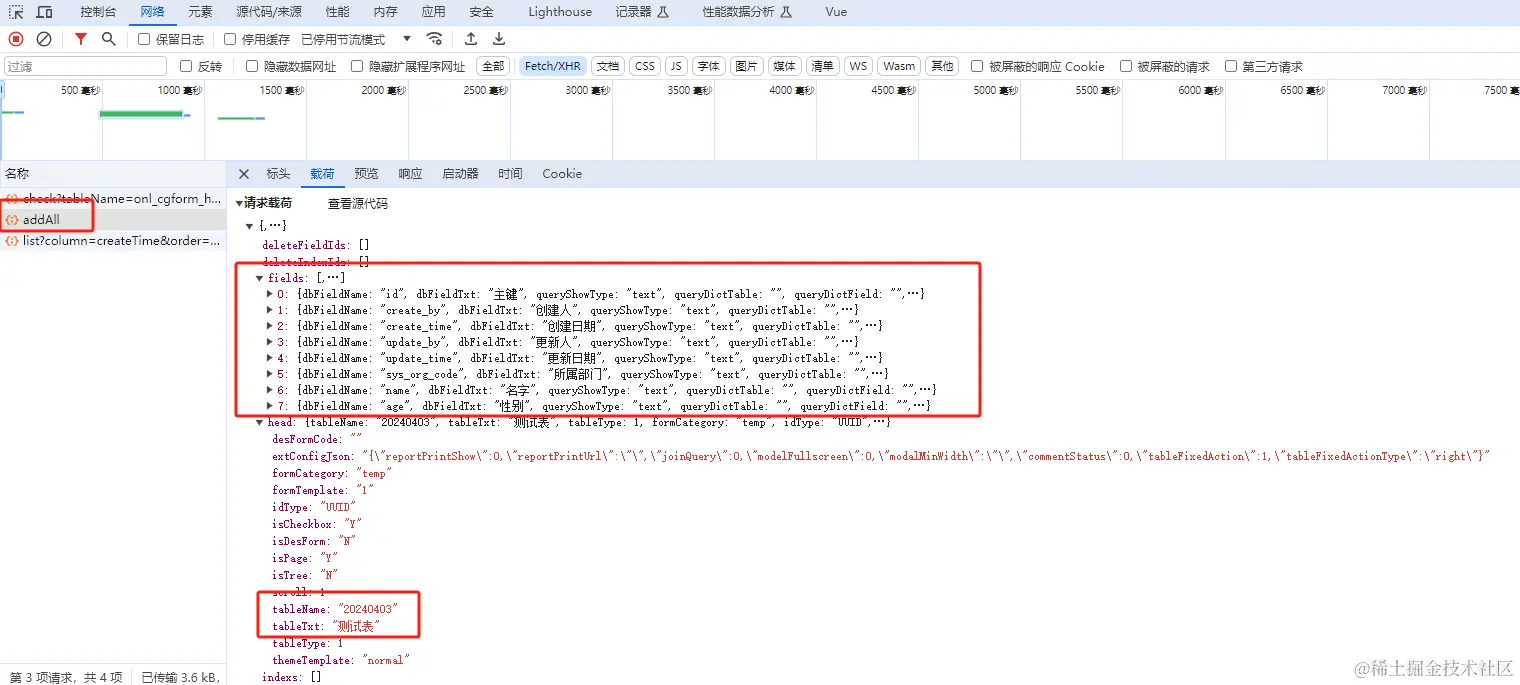Image resolution: width=1520 pixels, height=685 pixels.
Task: Open the 记录器 panel
Action: pyautogui.click(x=642, y=12)
